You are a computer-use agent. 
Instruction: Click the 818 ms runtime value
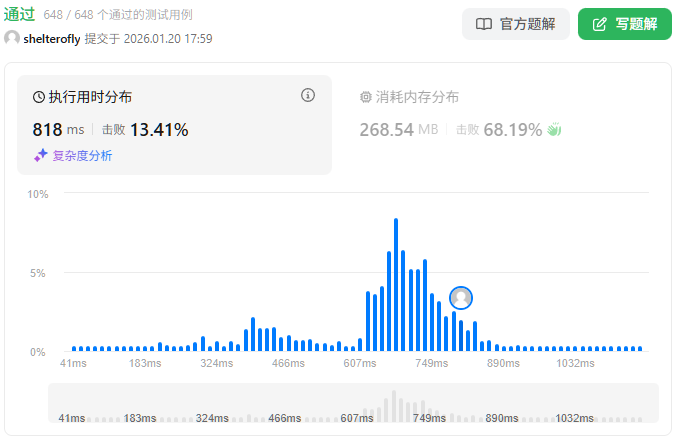(x=59, y=129)
